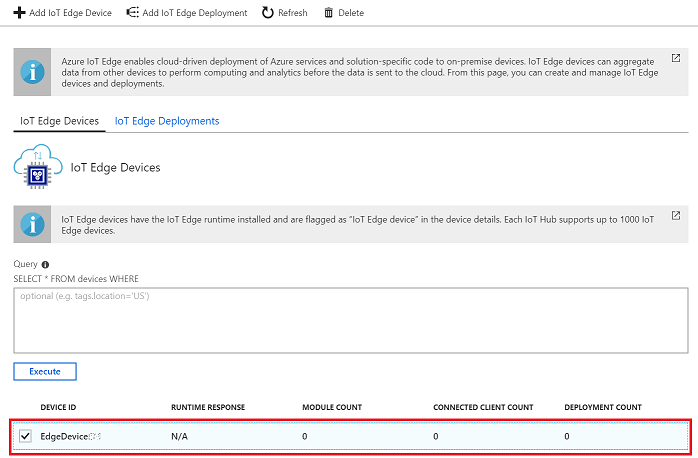Click the Refresh icon in toolbar

pyautogui.click(x=267, y=13)
